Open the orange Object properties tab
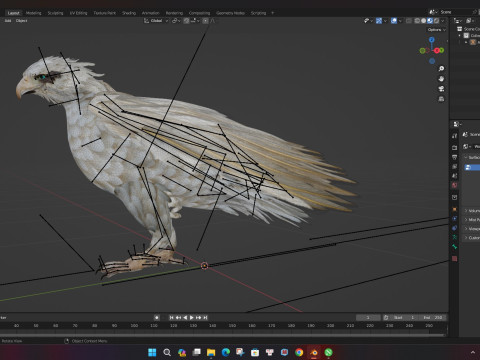The width and height of the screenshot is (480, 360). pyautogui.click(x=454, y=209)
